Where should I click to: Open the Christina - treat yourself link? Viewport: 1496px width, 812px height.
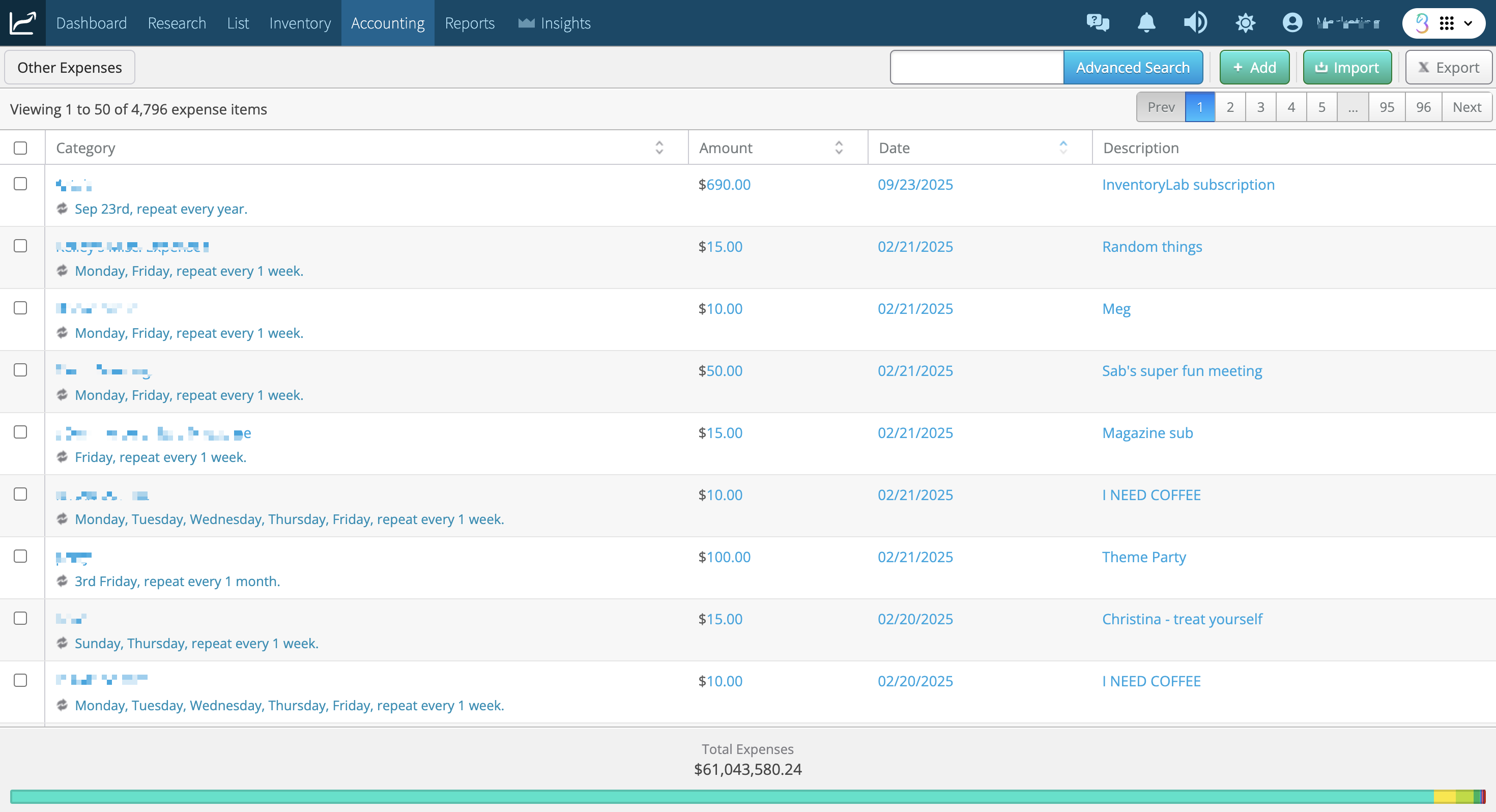(x=1182, y=619)
